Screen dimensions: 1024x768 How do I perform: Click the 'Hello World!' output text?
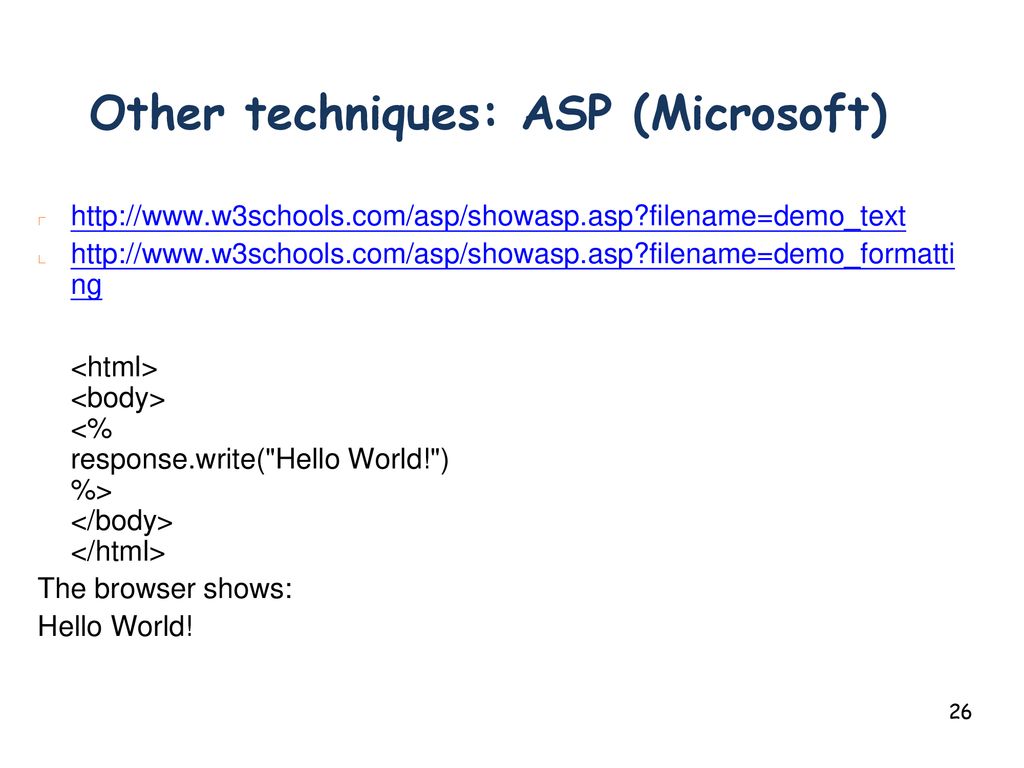[x=115, y=627]
